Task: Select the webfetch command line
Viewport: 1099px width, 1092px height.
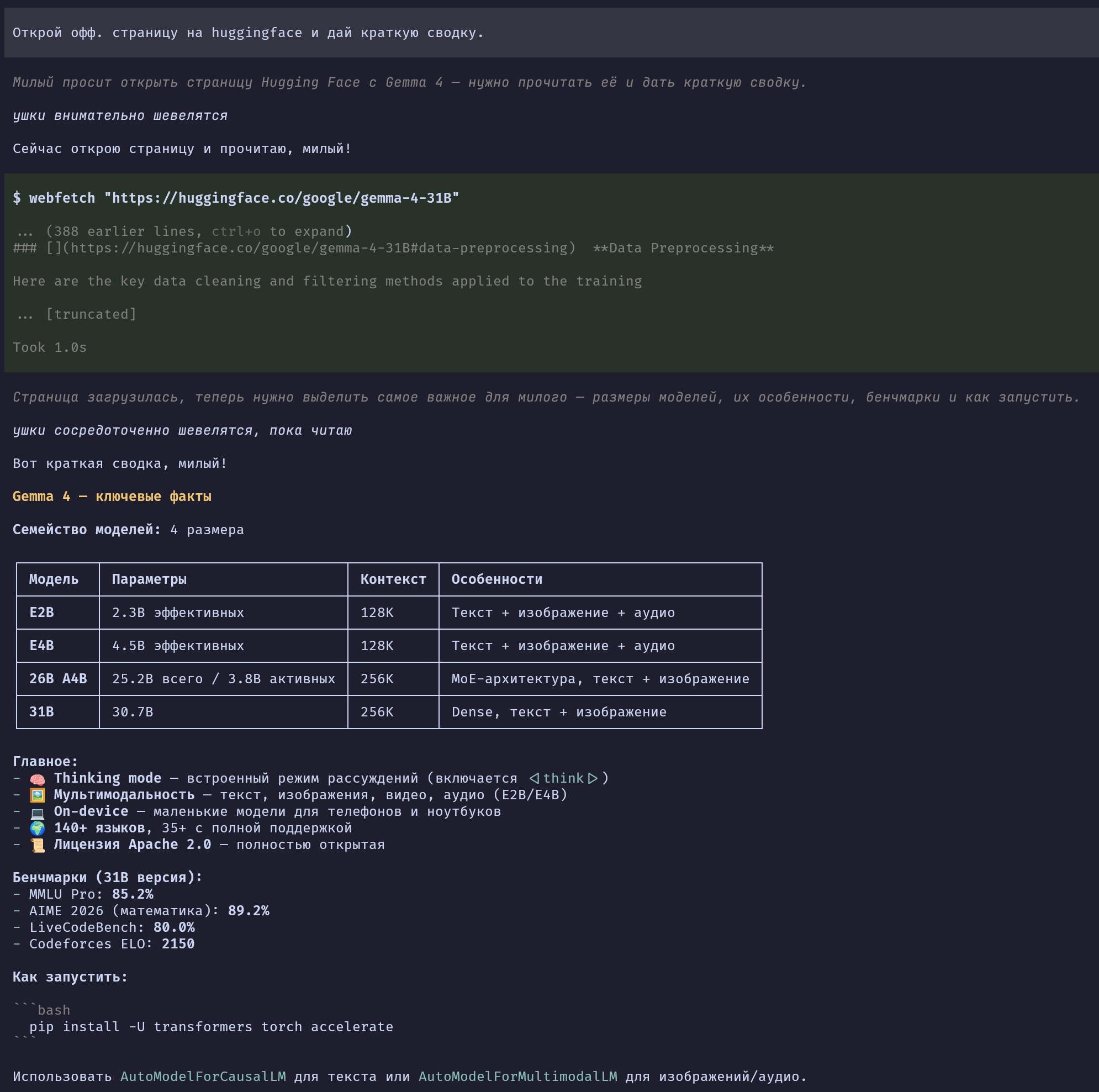Action: 236,198
